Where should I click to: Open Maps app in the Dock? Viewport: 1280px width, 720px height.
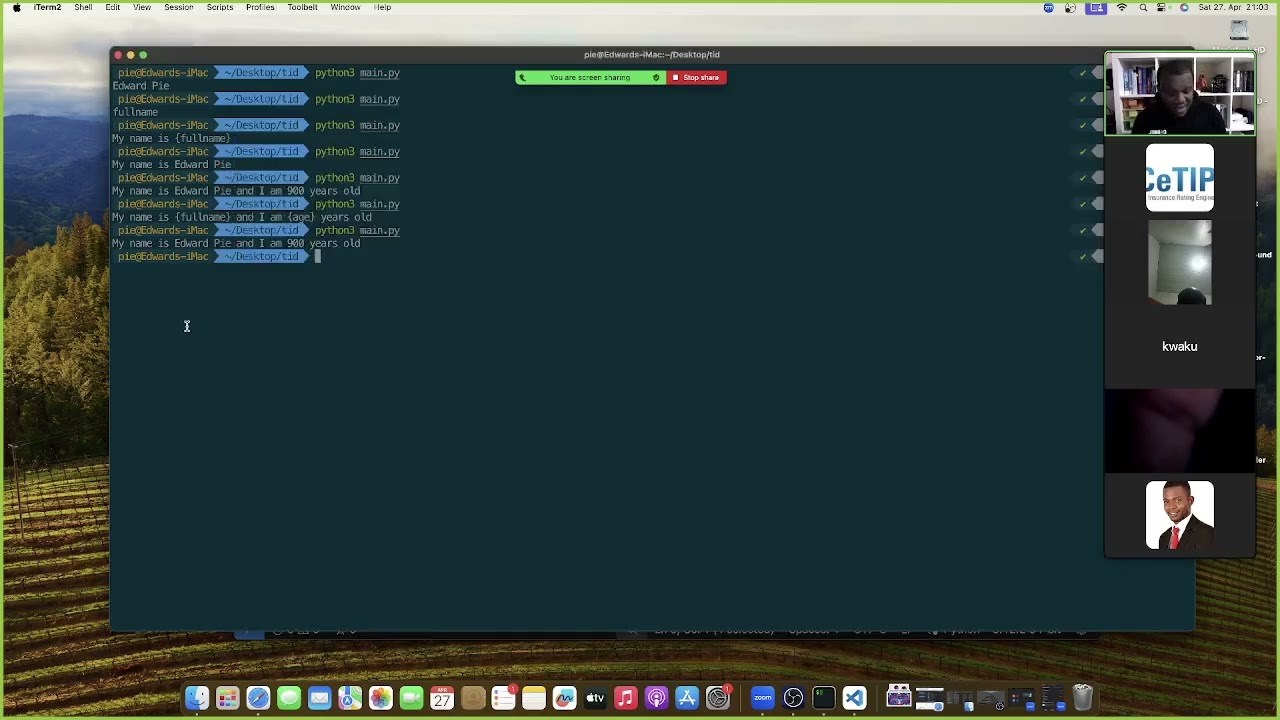(x=350, y=697)
